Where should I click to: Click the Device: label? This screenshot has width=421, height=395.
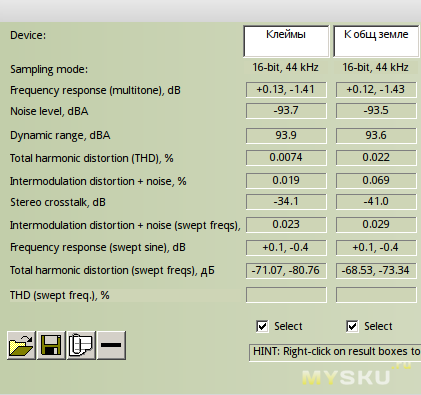click(28, 35)
